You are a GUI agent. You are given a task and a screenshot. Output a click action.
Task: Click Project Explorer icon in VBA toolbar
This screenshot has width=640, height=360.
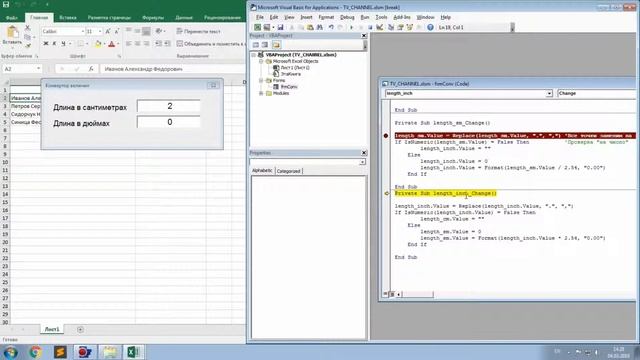(391, 27)
